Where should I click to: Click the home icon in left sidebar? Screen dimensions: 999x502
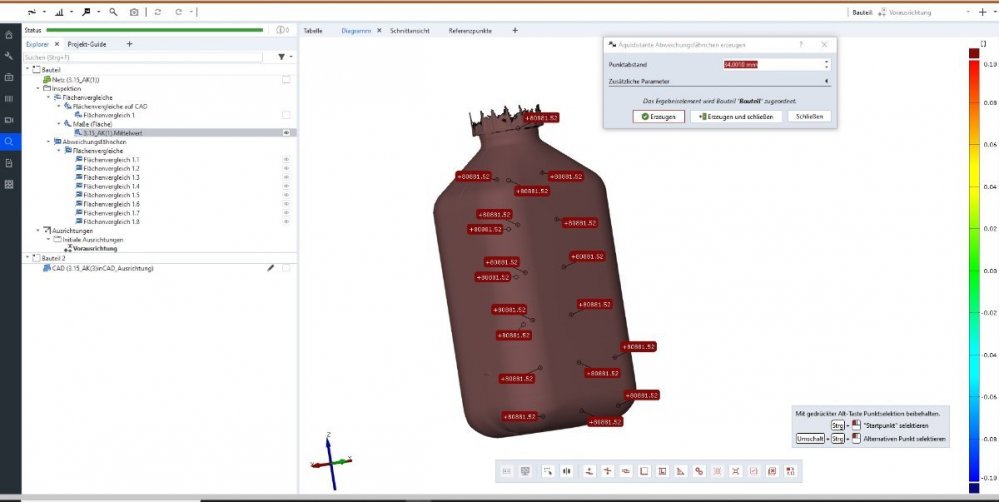click(x=9, y=35)
